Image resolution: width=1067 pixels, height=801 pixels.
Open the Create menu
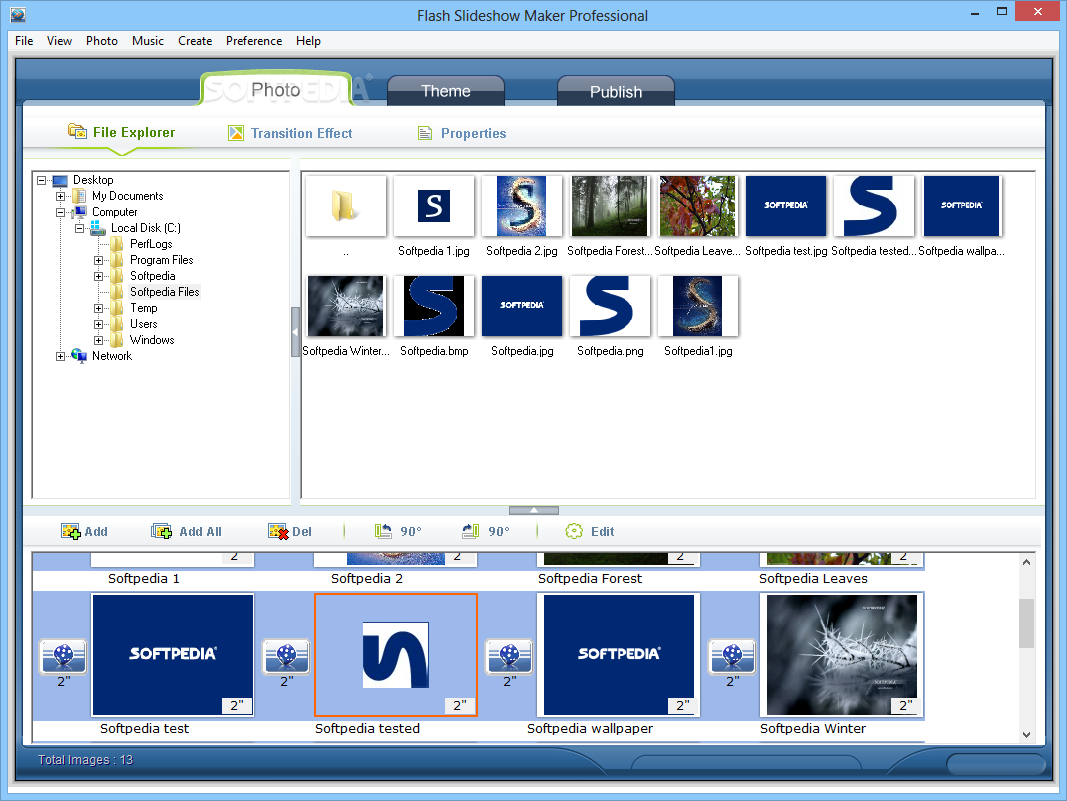tap(195, 41)
